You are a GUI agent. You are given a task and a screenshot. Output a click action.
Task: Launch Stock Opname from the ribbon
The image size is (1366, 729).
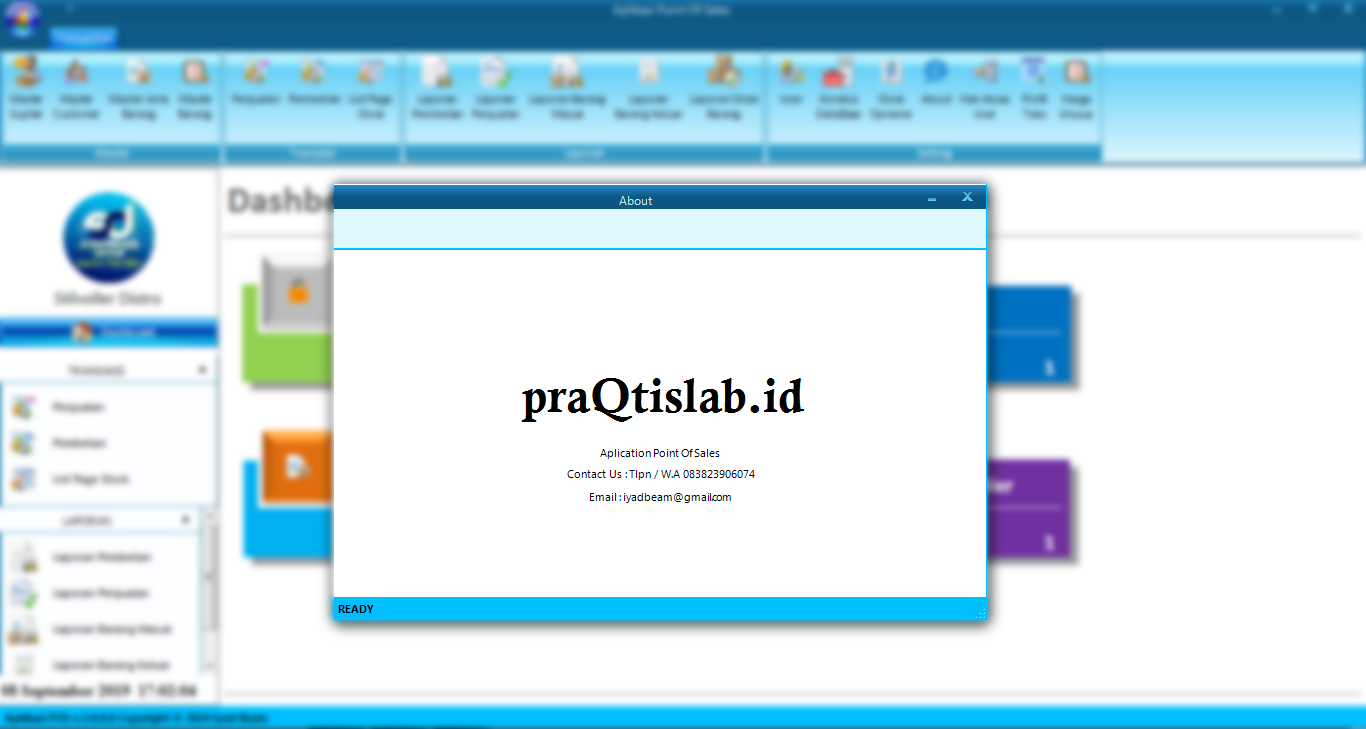point(891,88)
